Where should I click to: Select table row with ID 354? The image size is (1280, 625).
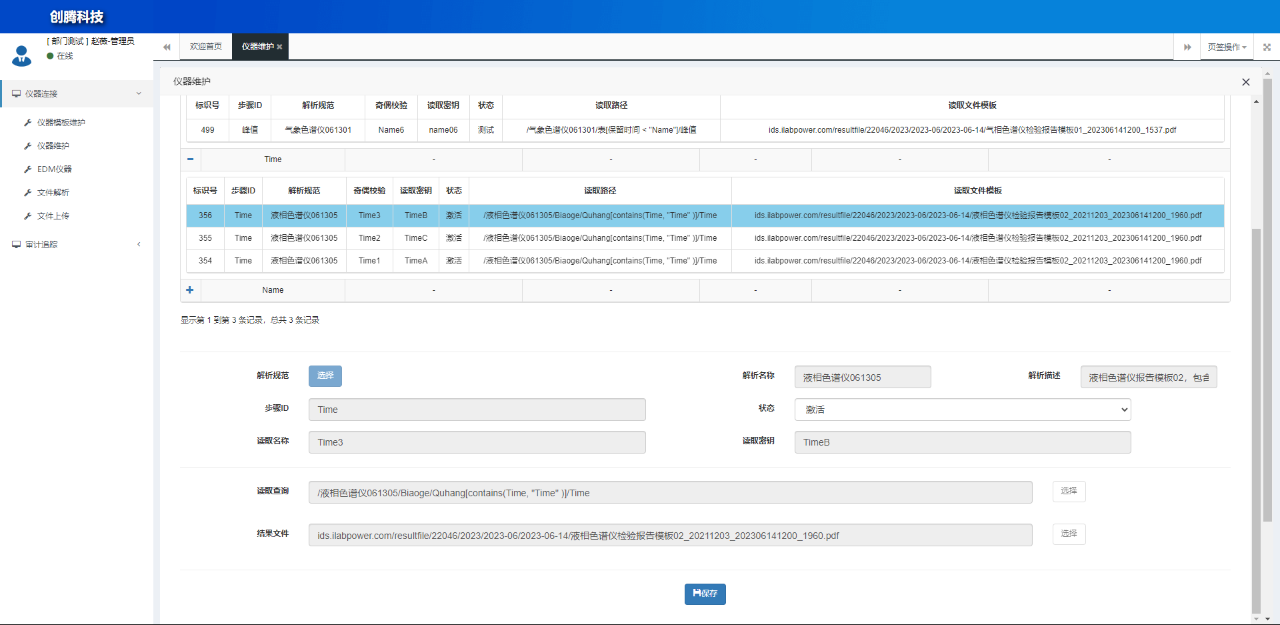point(705,260)
